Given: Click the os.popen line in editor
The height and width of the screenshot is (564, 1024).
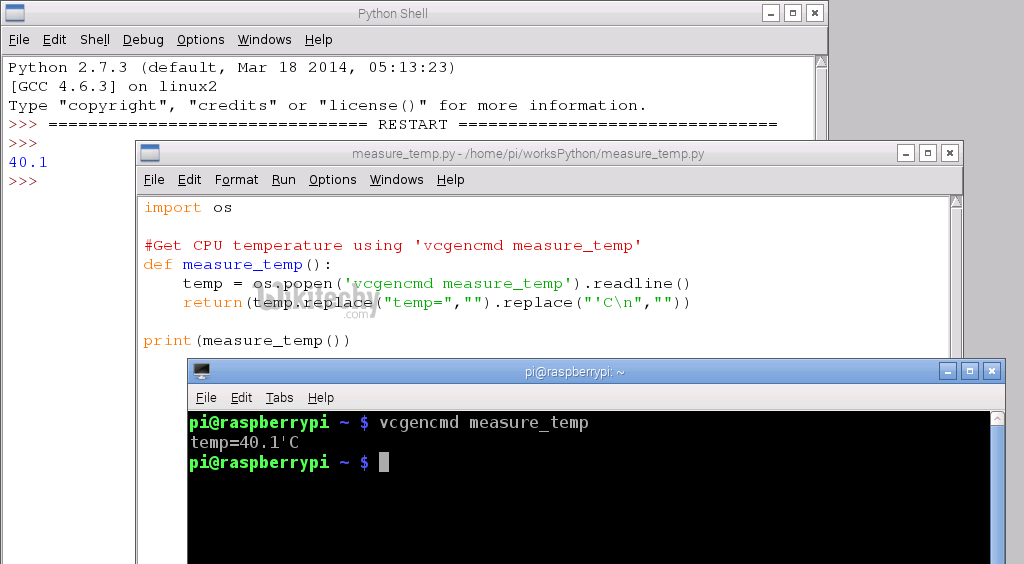Looking at the screenshot, I should point(436,284).
